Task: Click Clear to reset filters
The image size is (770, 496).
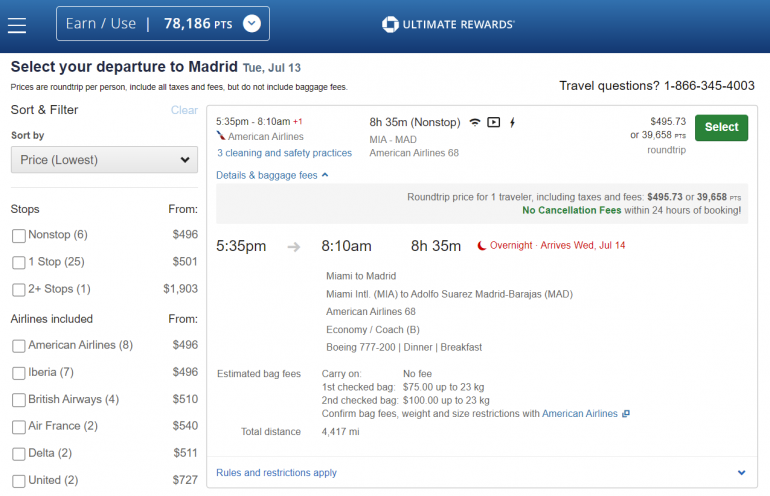Action: 184,110
